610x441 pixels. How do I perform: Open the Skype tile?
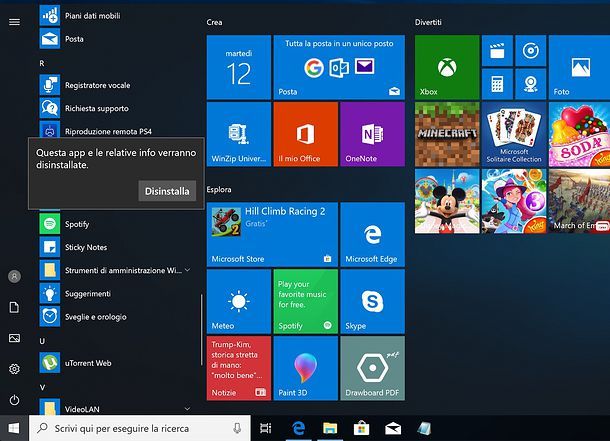point(373,301)
